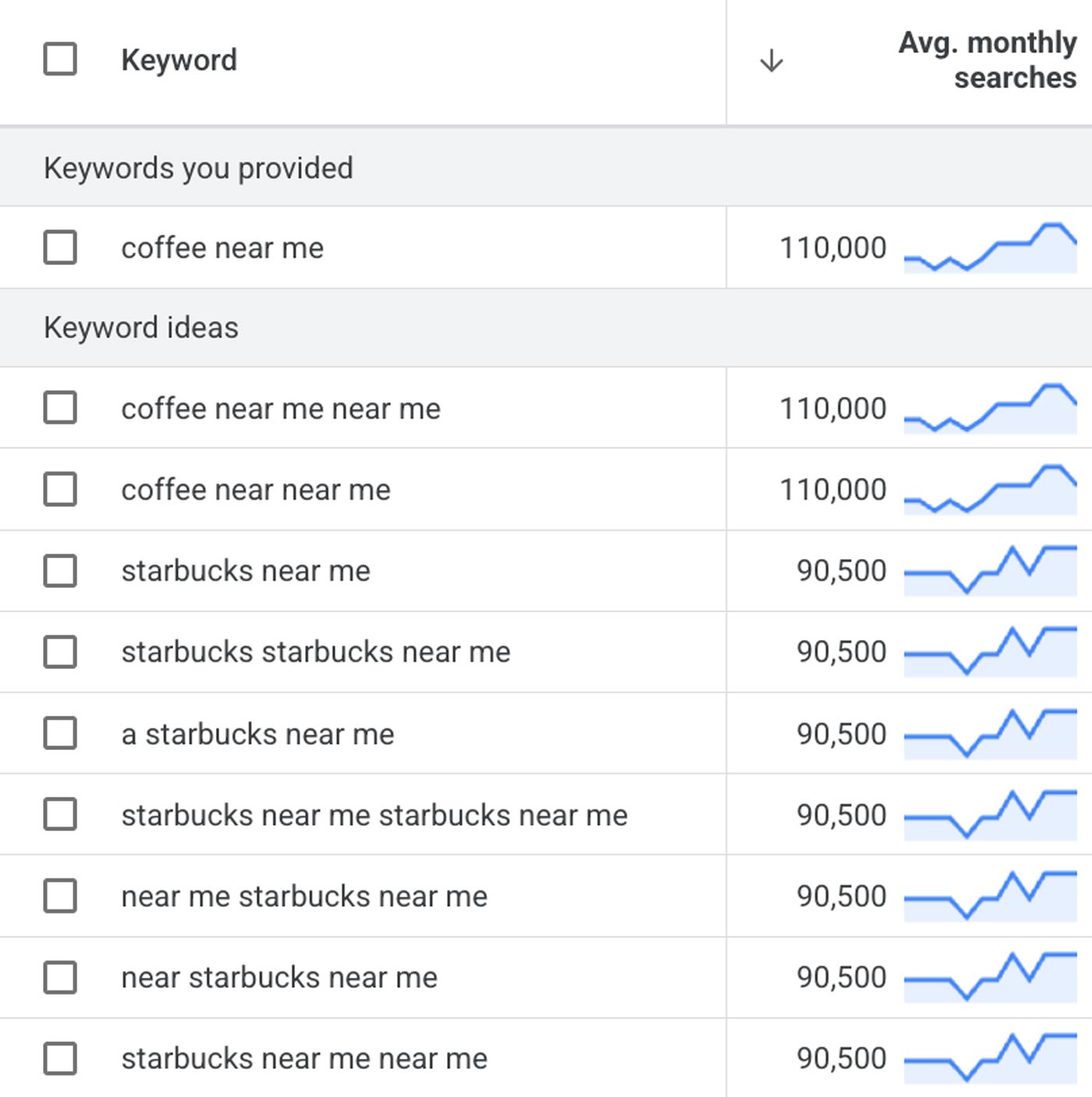View trend graph for 'a starbucks near me'
Image resolution: width=1092 pixels, height=1097 pixels.
point(991,733)
